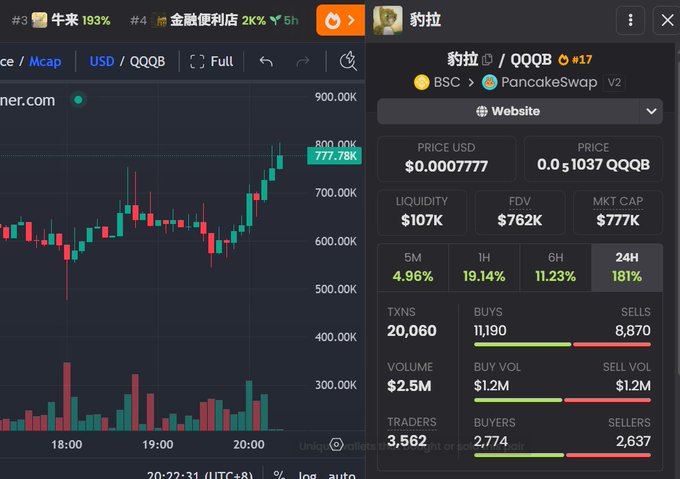Select the 5M timeframe tab
Image resolution: width=680 pixels, height=479 pixels.
412,267
